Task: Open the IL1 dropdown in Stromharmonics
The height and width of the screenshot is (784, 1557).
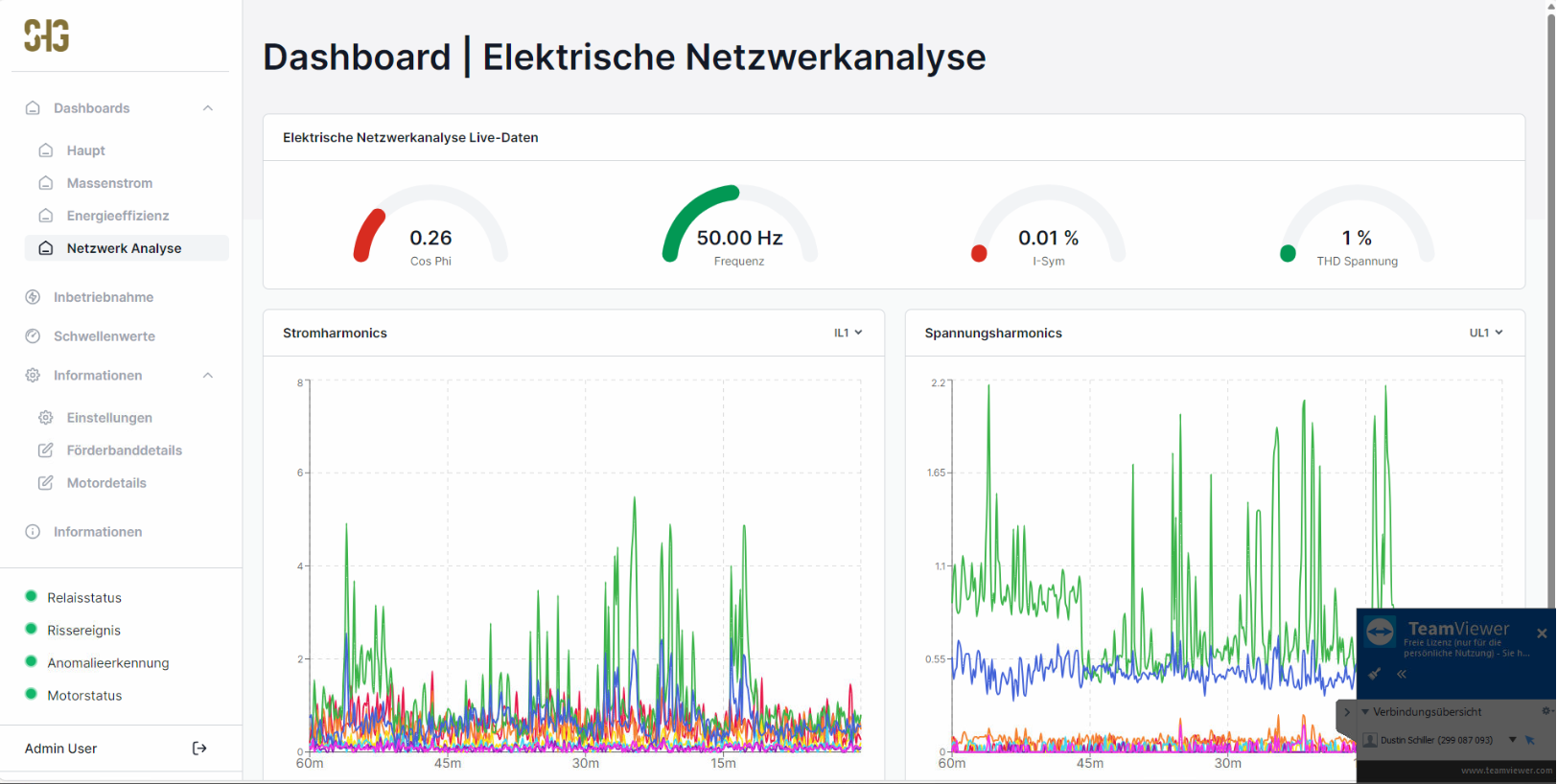Action: coord(848,333)
